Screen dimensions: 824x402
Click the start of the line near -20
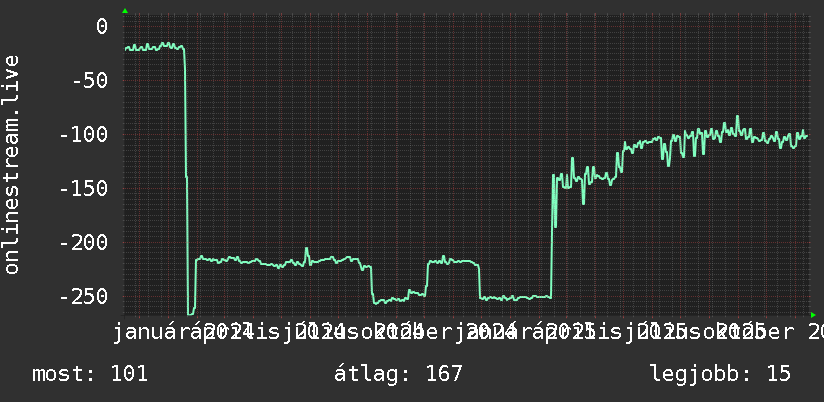coord(126,49)
